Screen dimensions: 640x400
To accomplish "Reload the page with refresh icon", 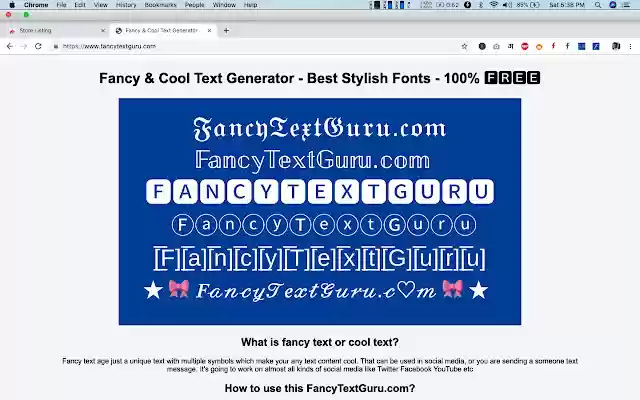I will click(x=38, y=46).
